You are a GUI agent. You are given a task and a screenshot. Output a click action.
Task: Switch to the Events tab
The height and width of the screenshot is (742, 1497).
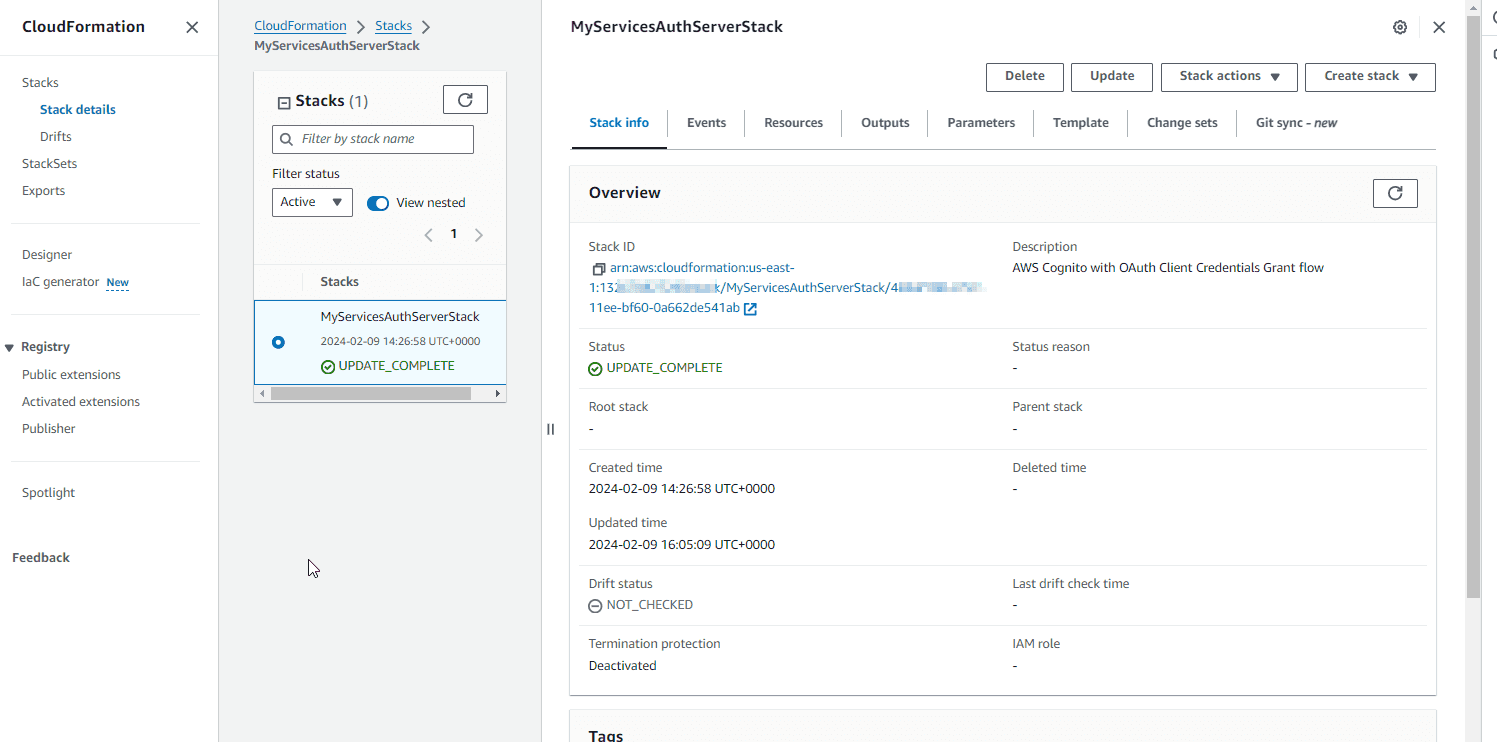click(x=706, y=123)
